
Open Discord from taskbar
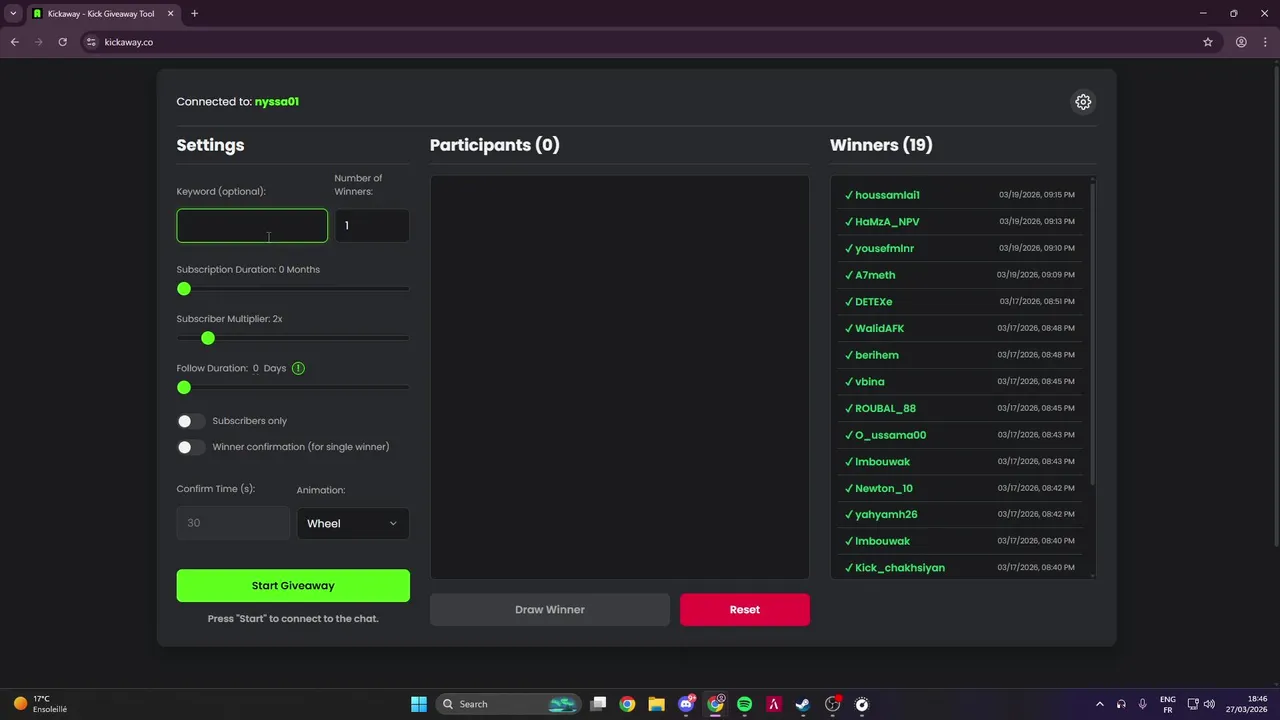tap(686, 704)
